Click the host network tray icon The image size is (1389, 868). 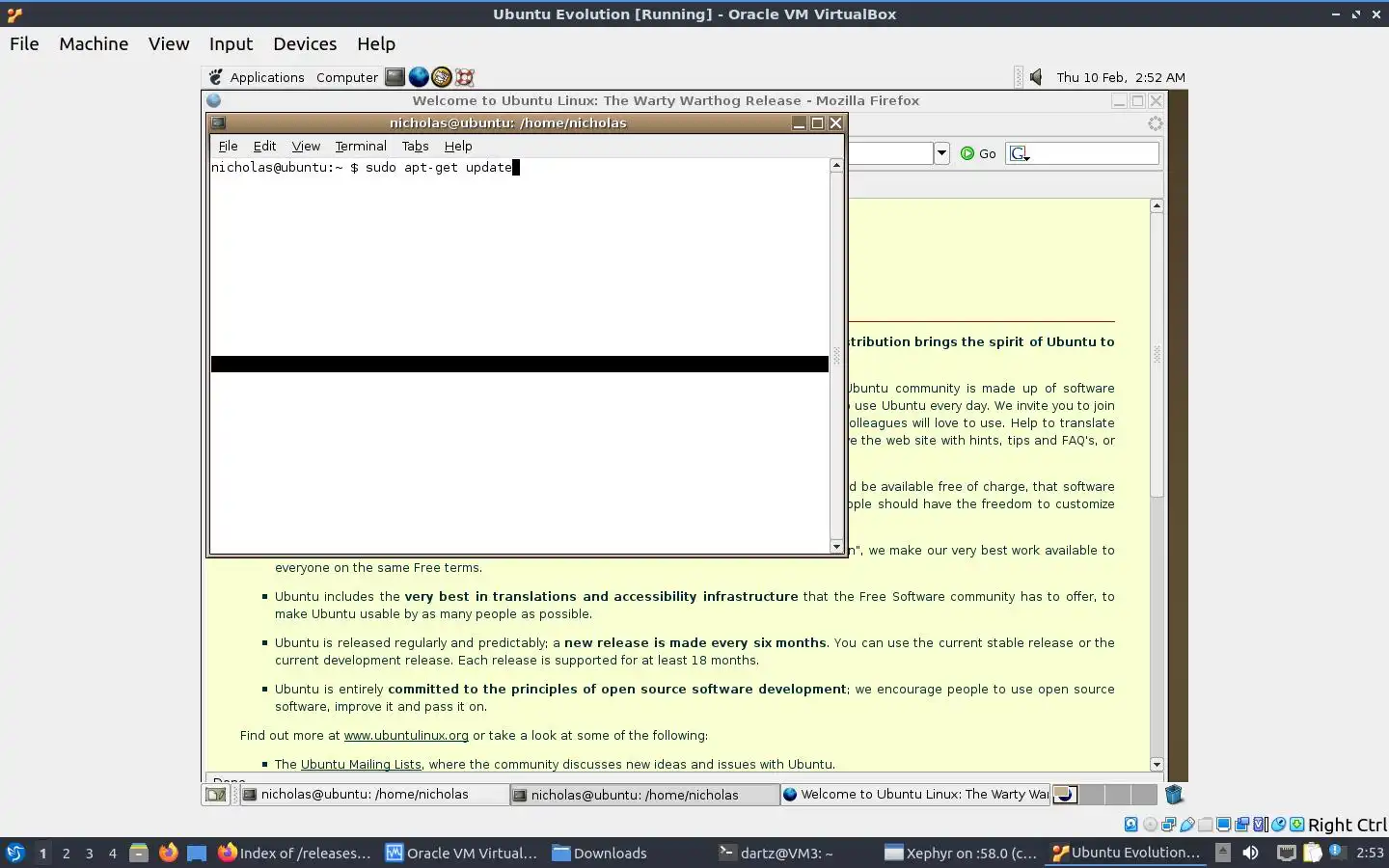point(1287,853)
